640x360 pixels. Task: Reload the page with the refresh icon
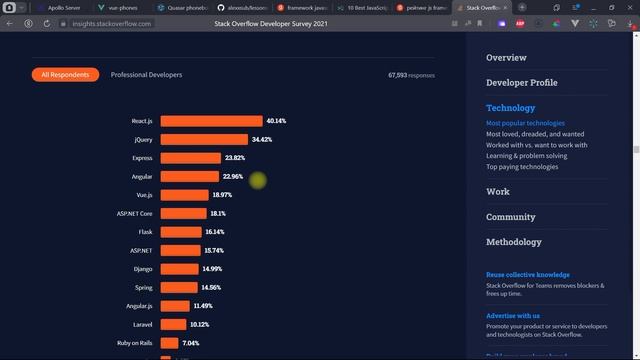click(x=47, y=24)
